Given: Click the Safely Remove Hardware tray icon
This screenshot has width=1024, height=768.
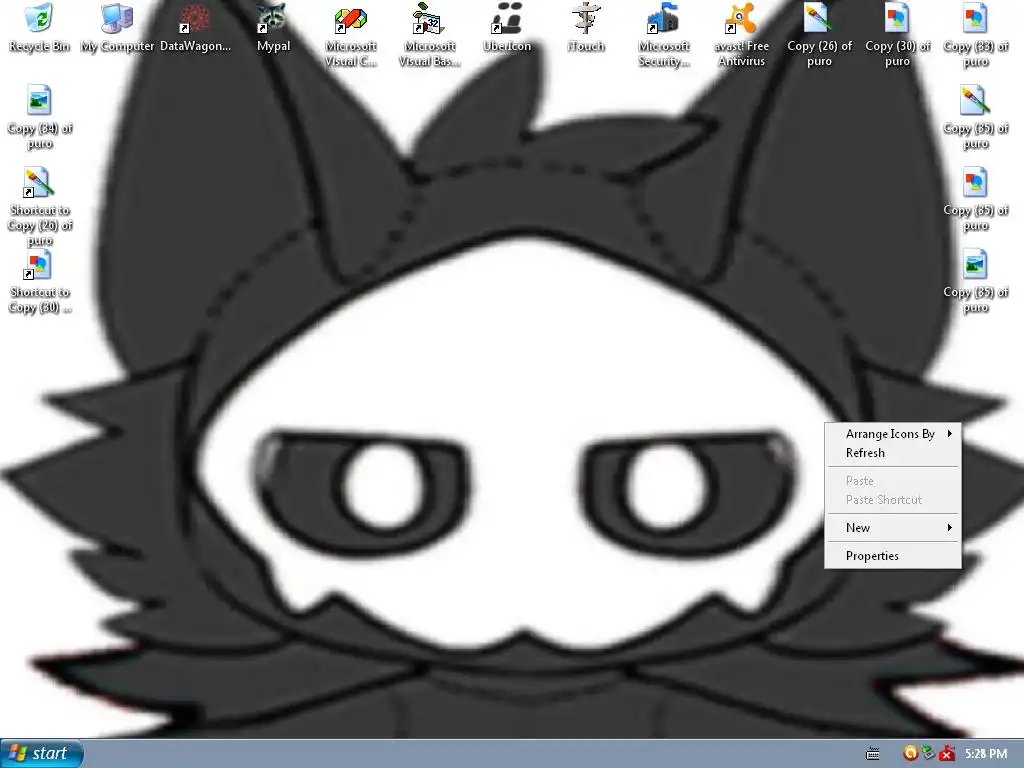Looking at the screenshot, I should point(928,754).
